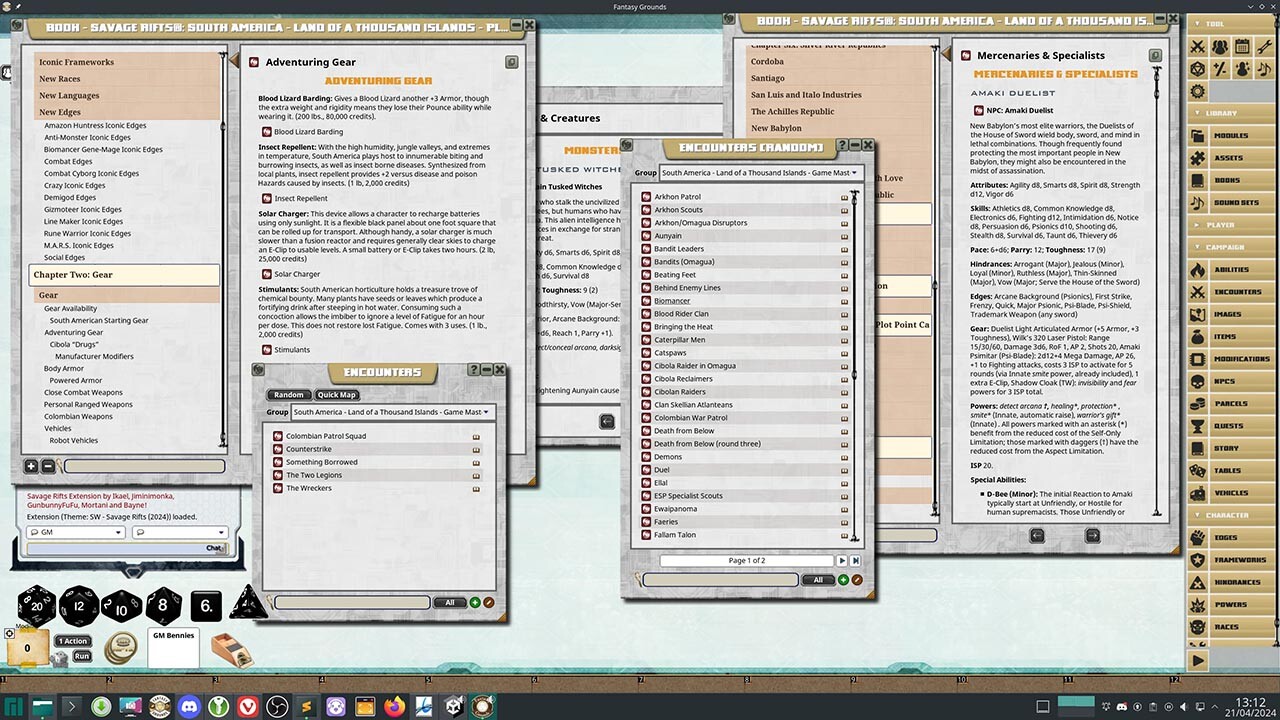
Task: Toggle the Run mode button
Action: [x=81, y=657]
